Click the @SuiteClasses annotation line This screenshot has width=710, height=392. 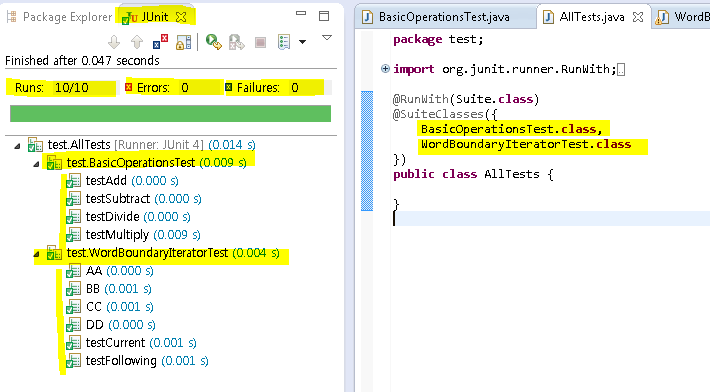pos(445,114)
